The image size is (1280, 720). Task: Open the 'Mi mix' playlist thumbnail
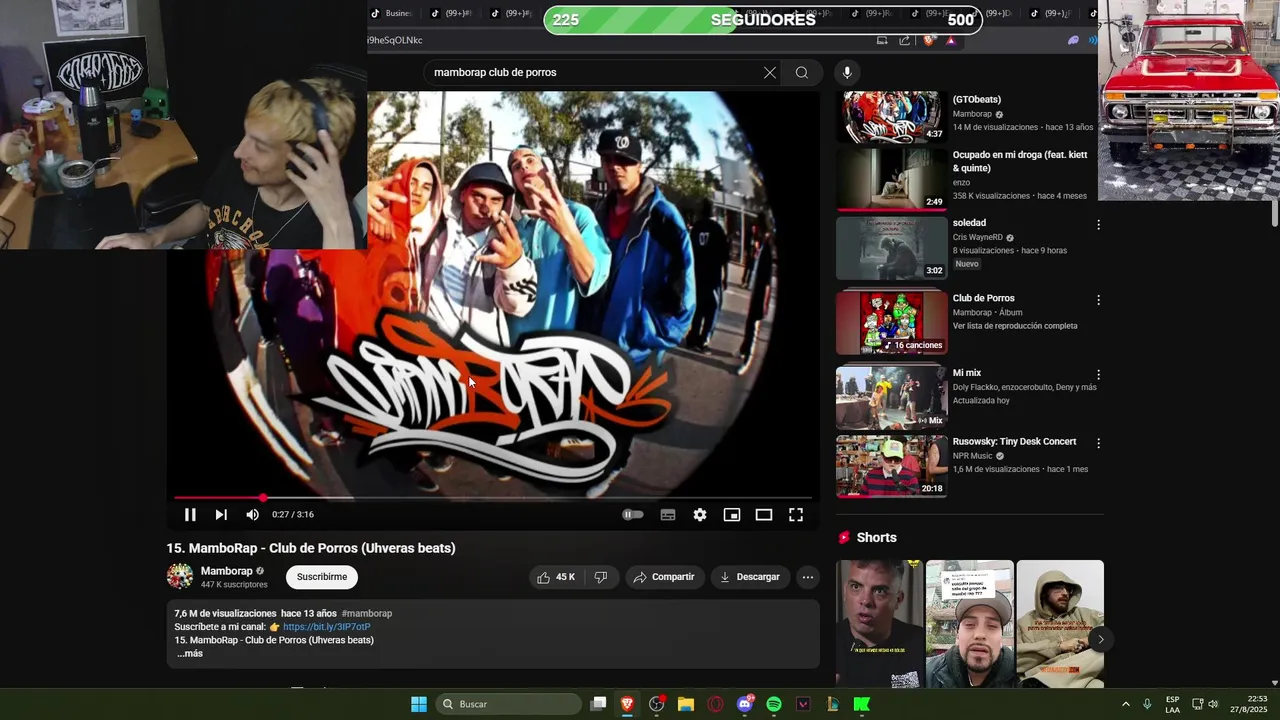coord(892,398)
